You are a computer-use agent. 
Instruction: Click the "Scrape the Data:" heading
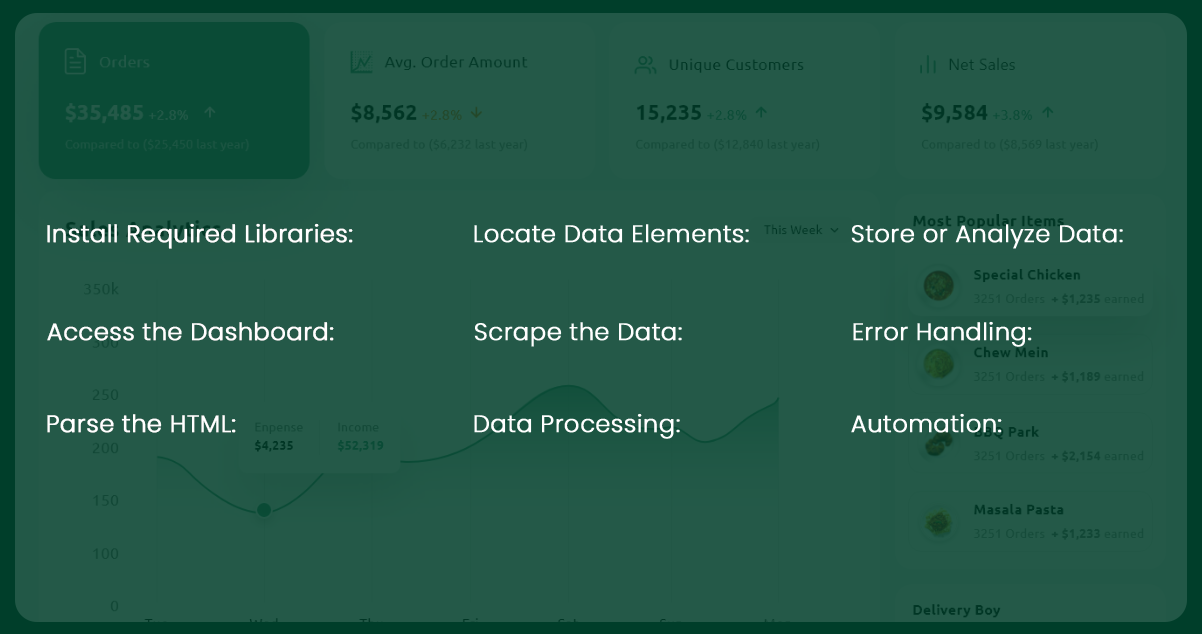[578, 332]
